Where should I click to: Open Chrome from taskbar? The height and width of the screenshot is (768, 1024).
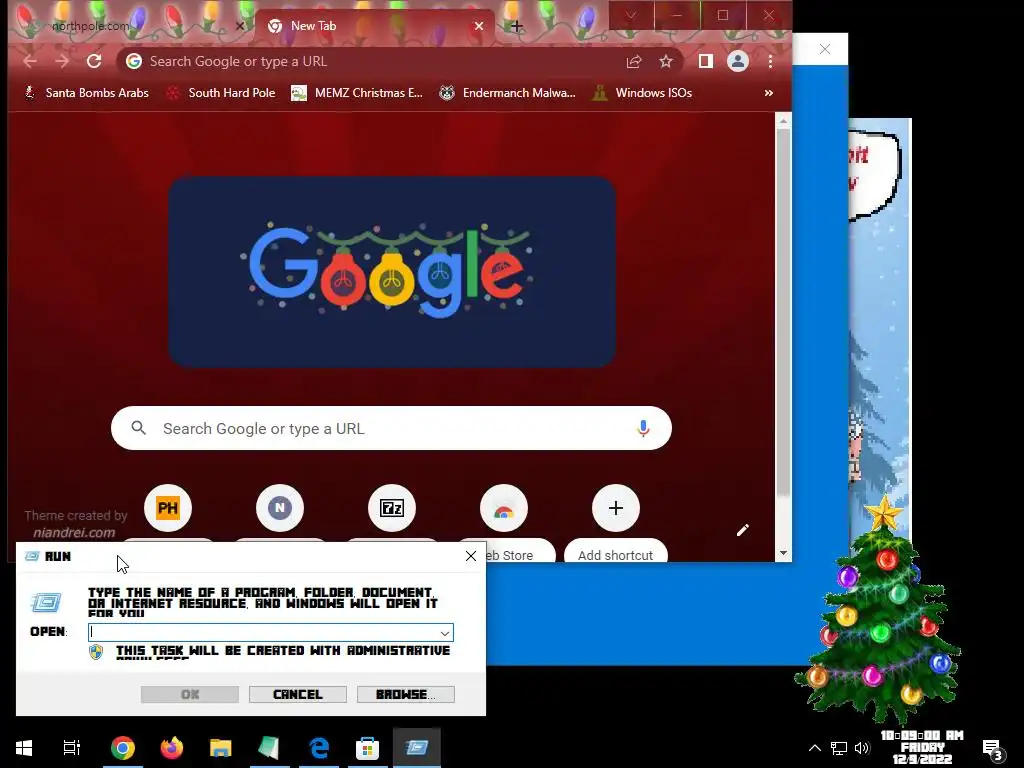coord(123,748)
